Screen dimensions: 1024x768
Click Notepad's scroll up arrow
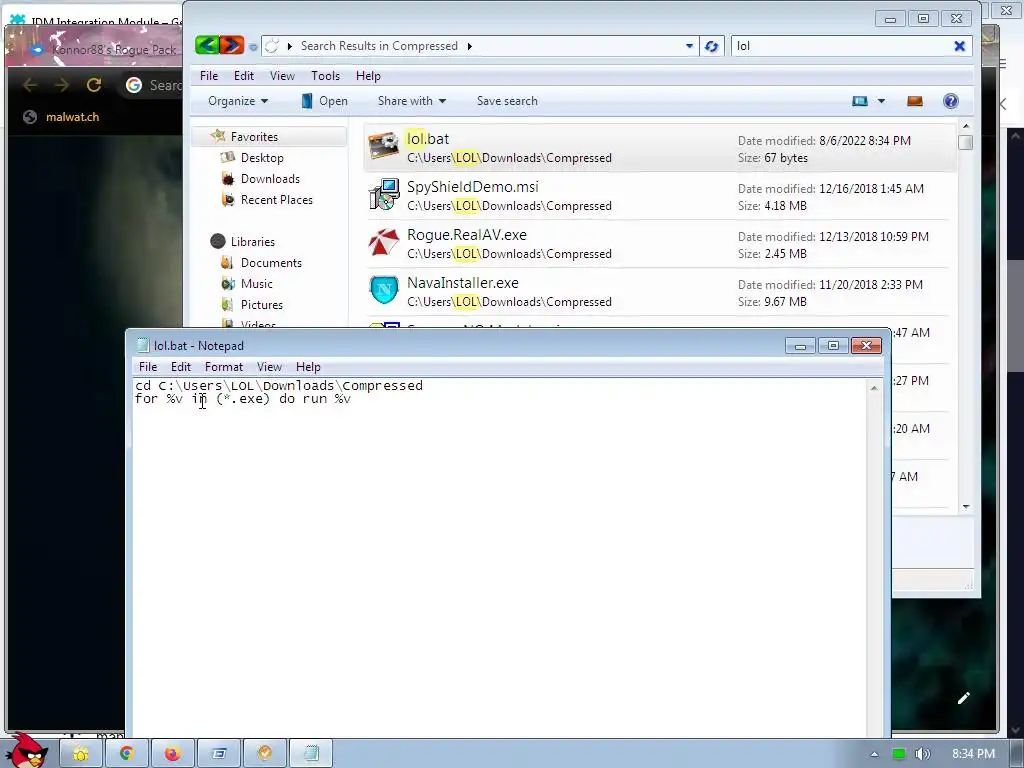click(874, 388)
